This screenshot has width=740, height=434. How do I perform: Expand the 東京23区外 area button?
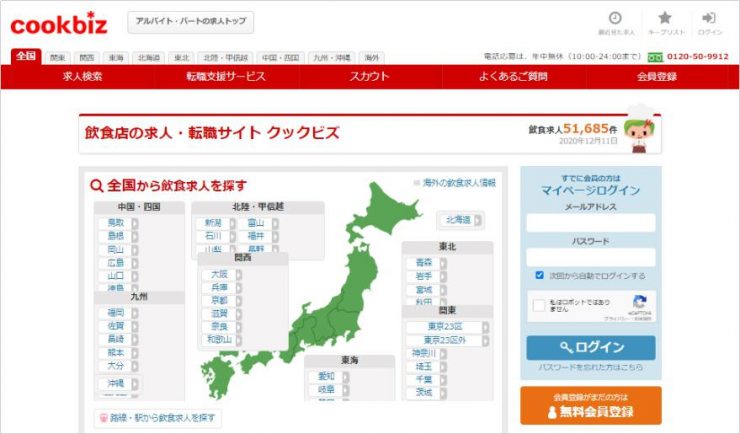pos(447,340)
